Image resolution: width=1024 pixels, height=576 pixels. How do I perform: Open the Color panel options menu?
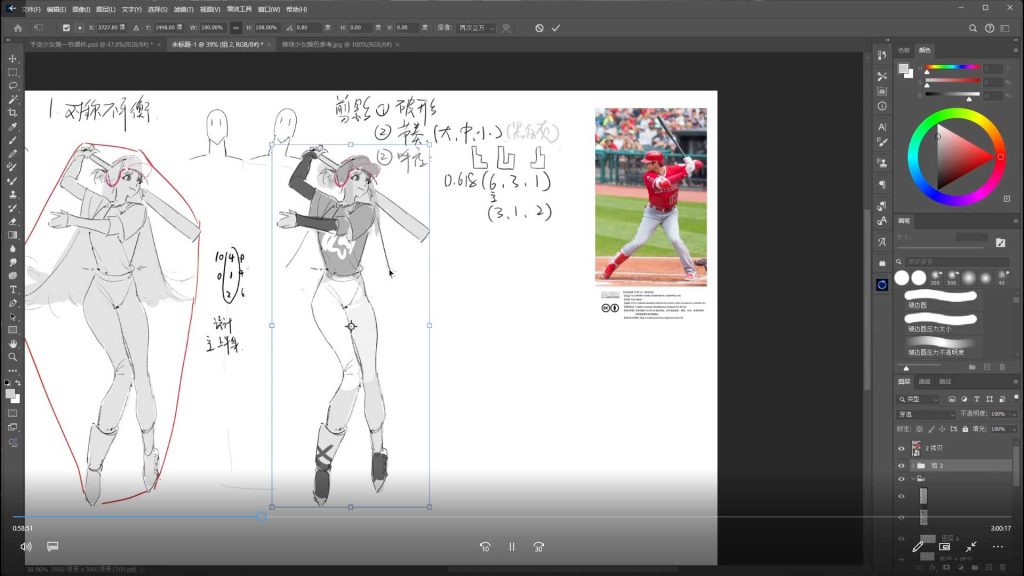(1016, 50)
